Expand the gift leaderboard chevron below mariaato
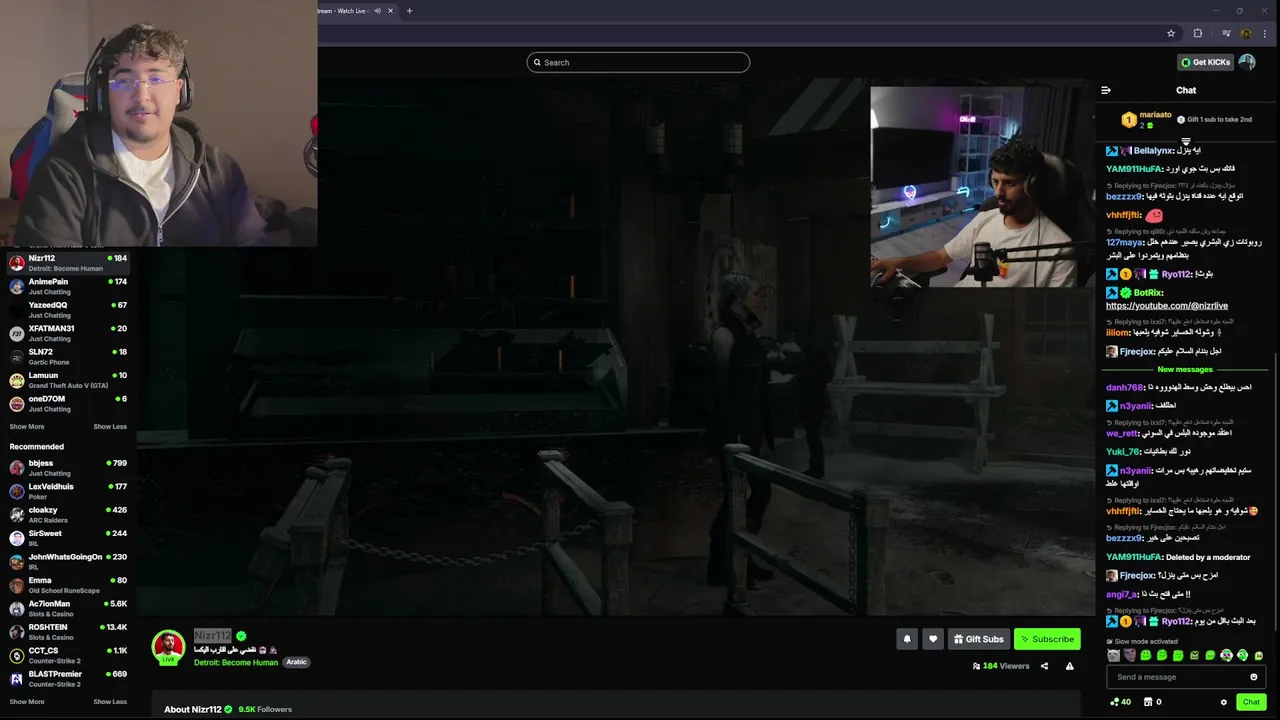This screenshot has height=720, width=1280. [1186, 141]
